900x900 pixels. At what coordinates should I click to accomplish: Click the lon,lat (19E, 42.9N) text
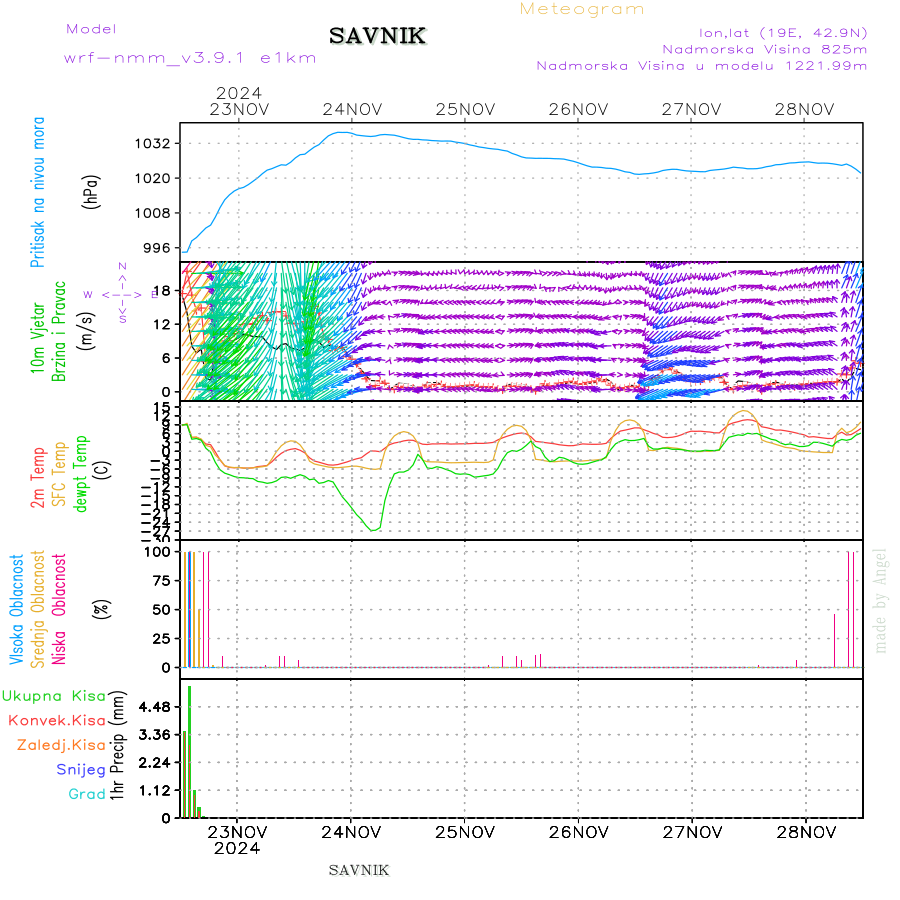(x=782, y=33)
